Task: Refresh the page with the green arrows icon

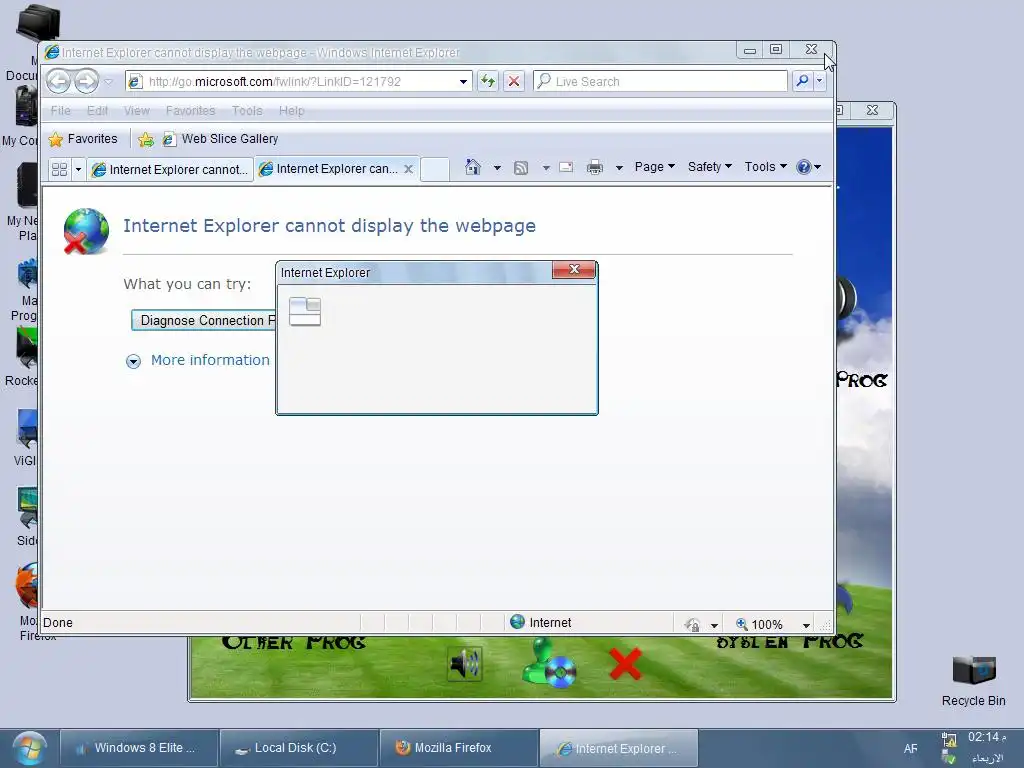Action: [487, 81]
